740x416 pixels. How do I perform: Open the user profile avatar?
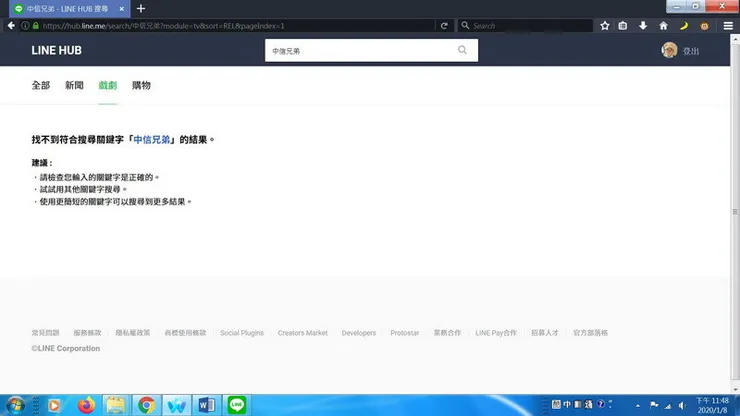click(x=669, y=50)
